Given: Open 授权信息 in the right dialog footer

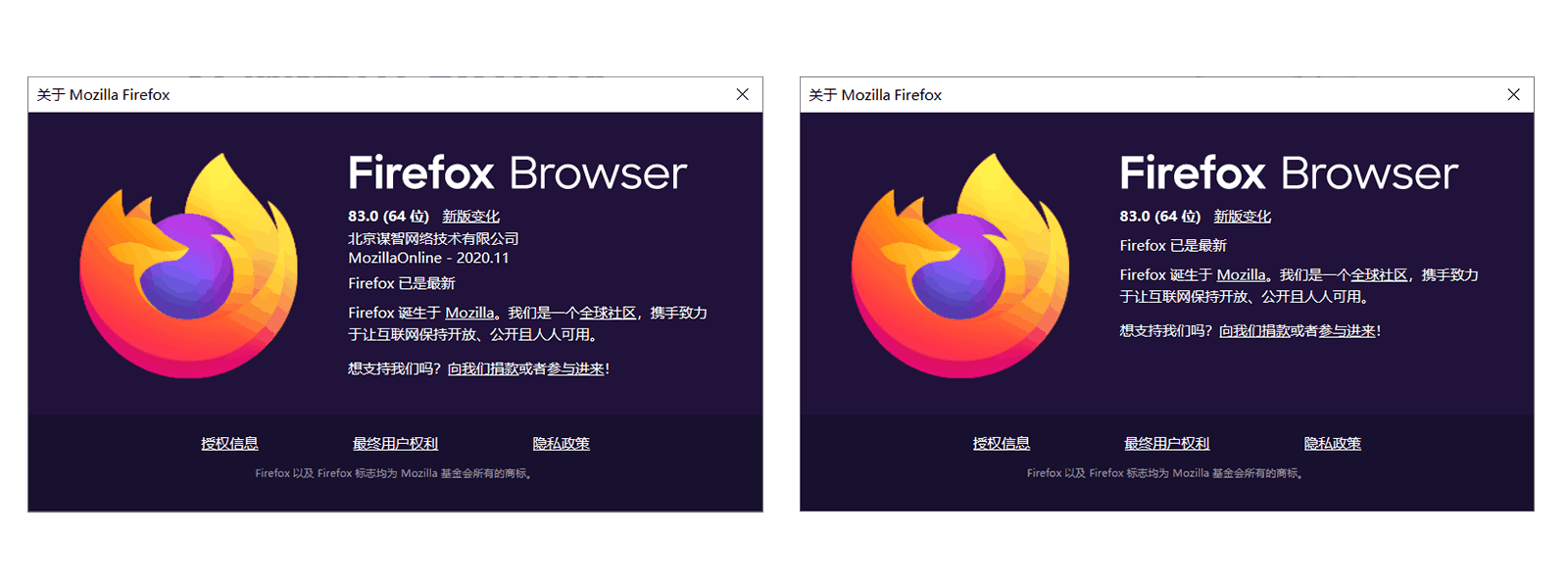Looking at the screenshot, I should pyautogui.click(x=1001, y=444).
